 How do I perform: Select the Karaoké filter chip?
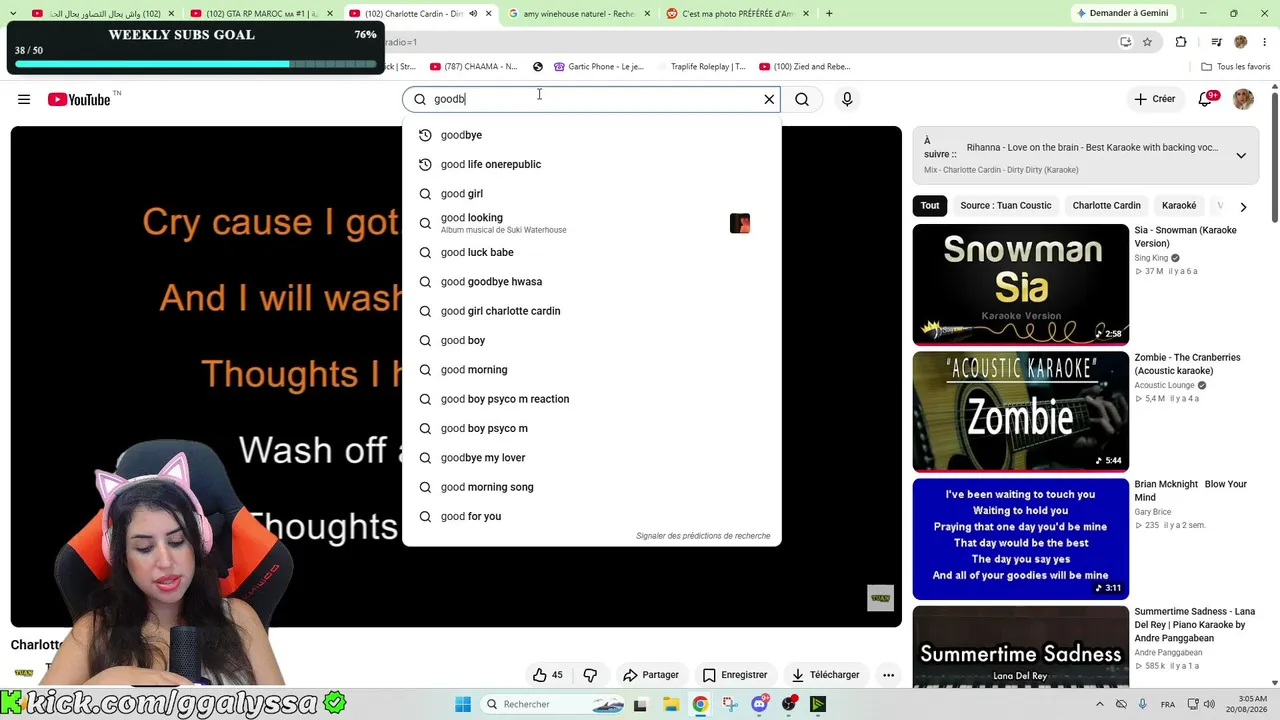(x=1179, y=206)
